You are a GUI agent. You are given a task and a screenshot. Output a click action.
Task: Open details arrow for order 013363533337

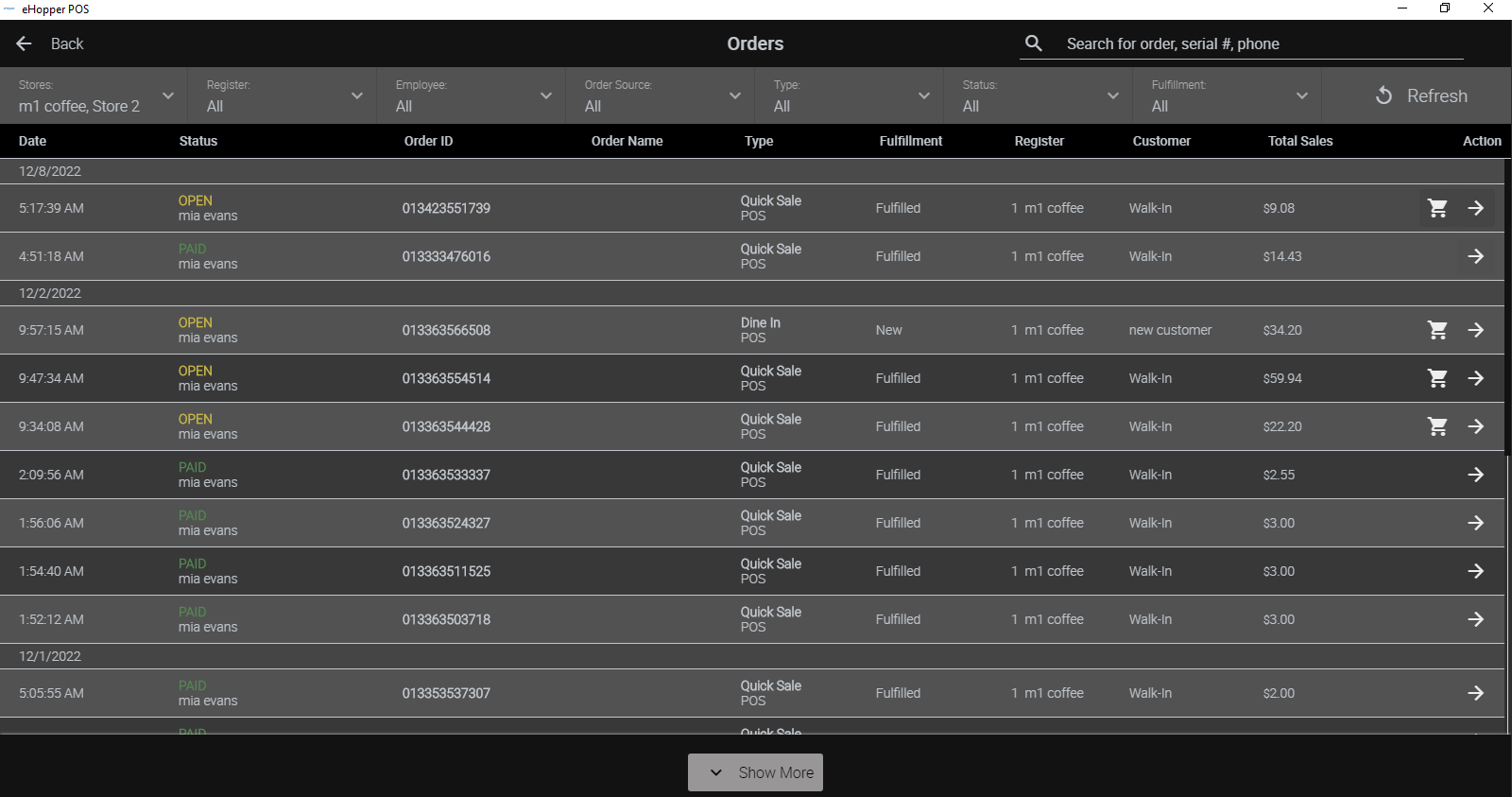(1476, 475)
